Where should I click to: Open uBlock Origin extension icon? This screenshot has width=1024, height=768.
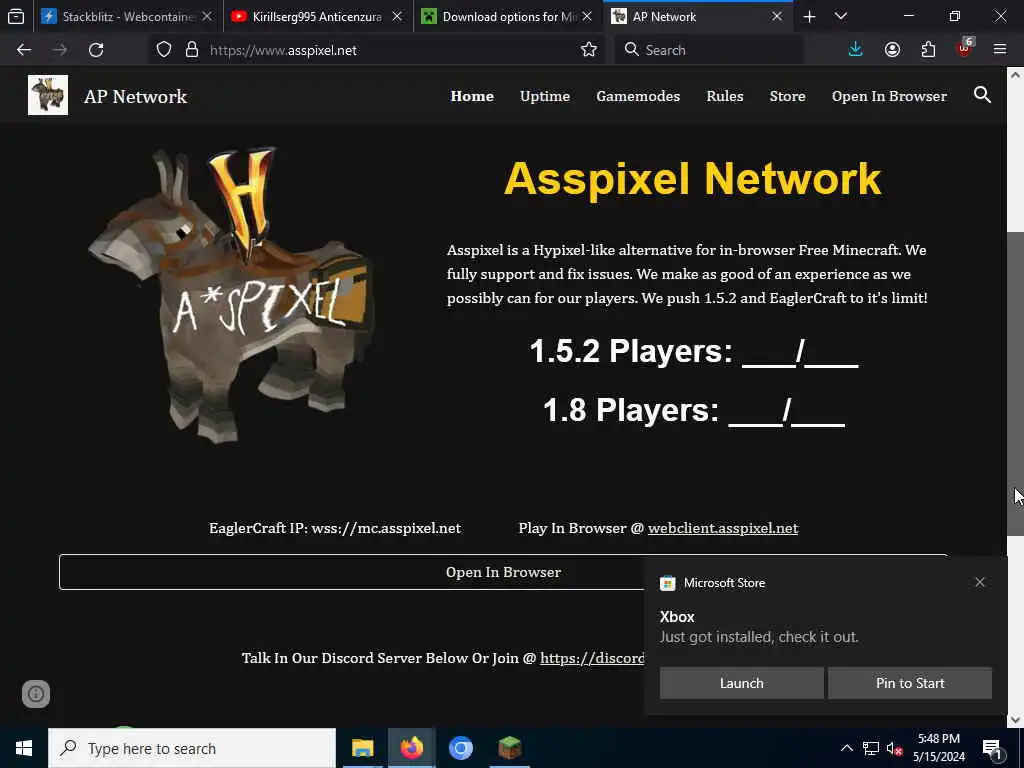click(965, 50)
